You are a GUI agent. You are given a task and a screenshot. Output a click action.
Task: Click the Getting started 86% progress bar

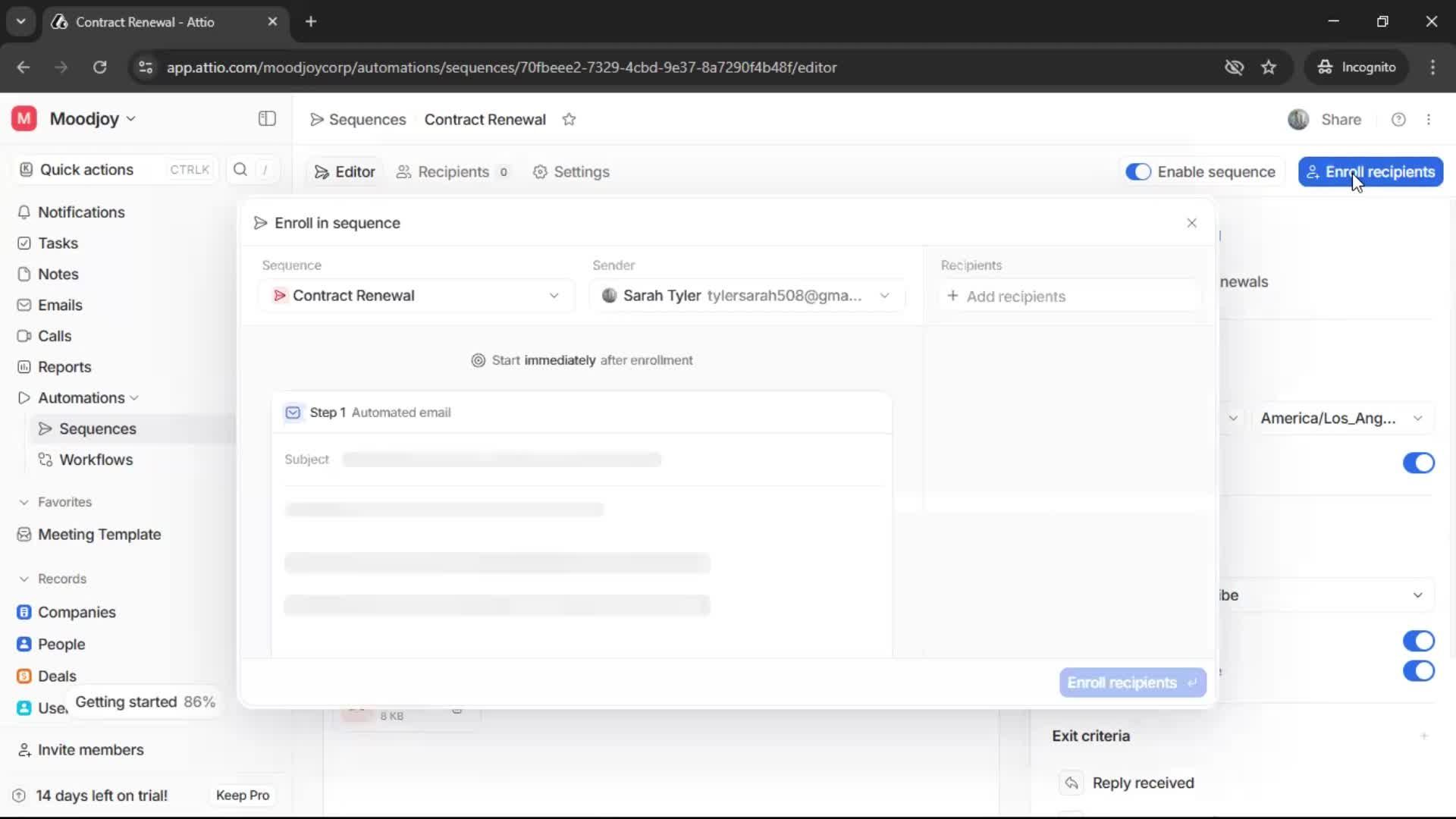point(144,701)
